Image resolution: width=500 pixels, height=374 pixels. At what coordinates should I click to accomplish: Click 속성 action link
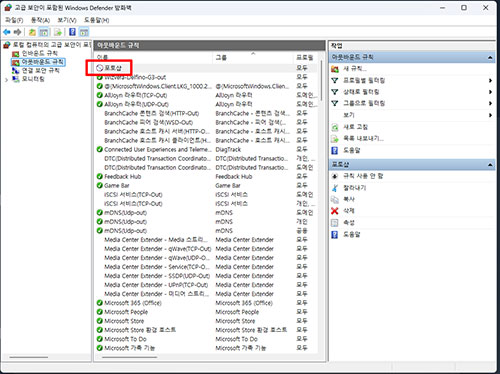349,223
